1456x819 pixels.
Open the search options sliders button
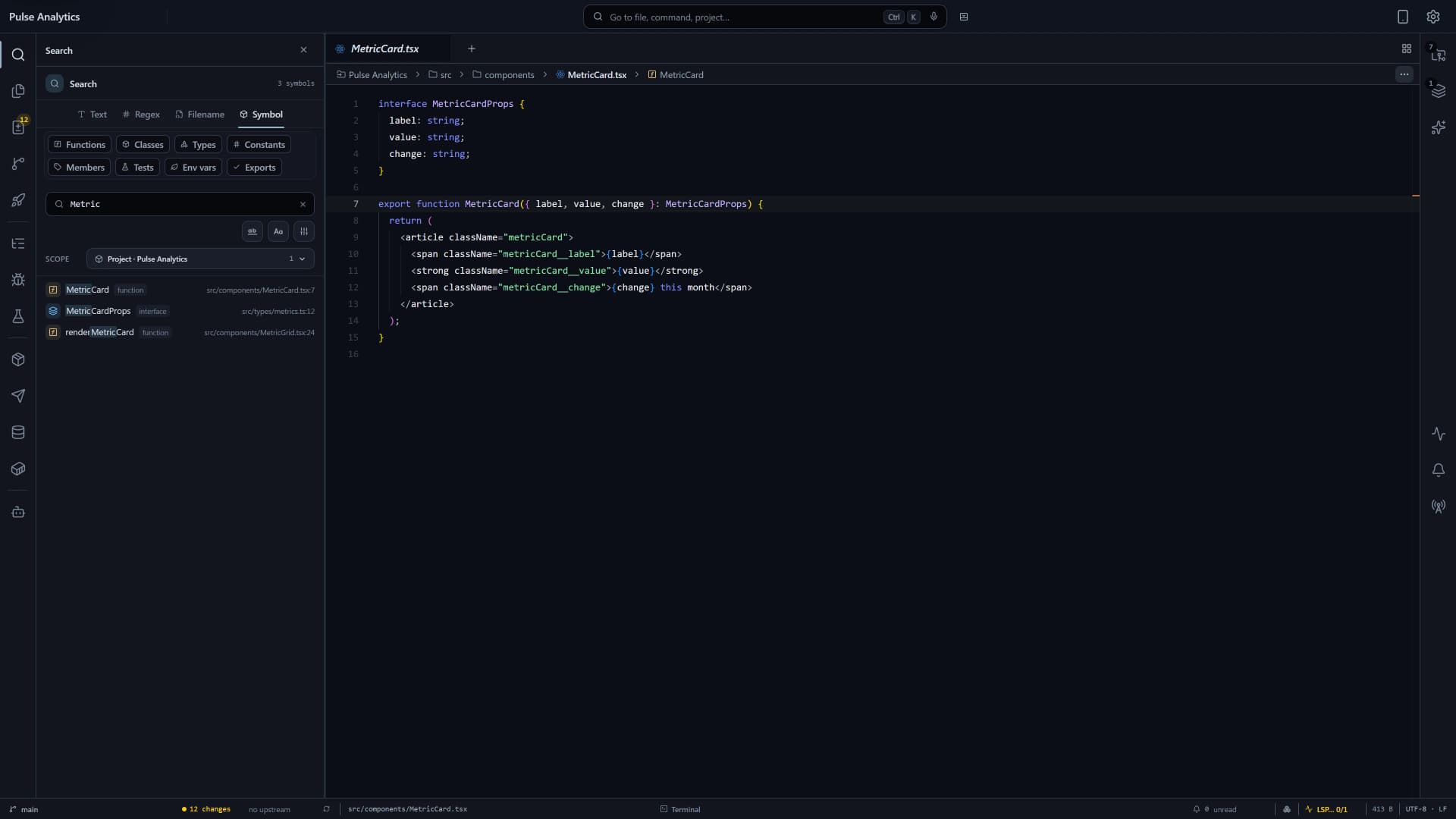[x=304, y=231]
